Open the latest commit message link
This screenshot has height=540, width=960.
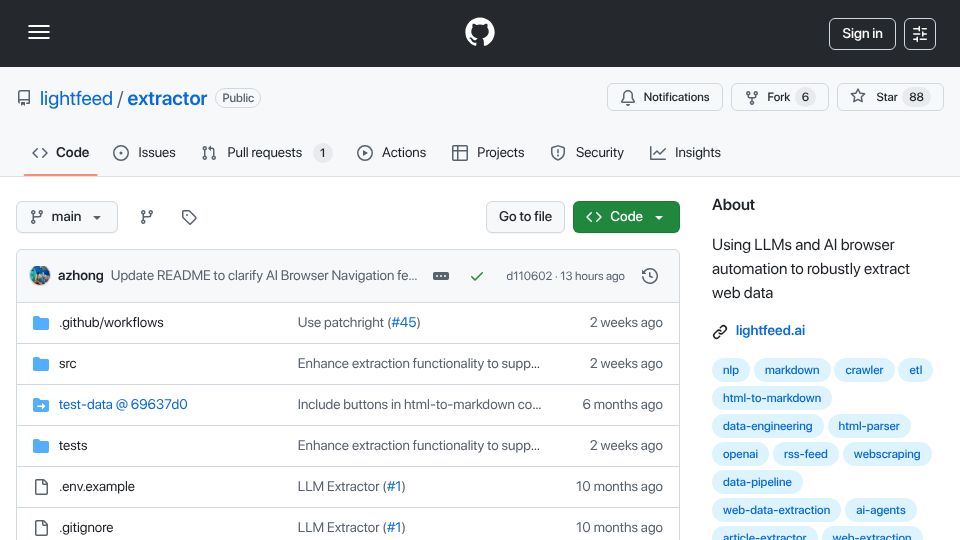pos(264,276)
